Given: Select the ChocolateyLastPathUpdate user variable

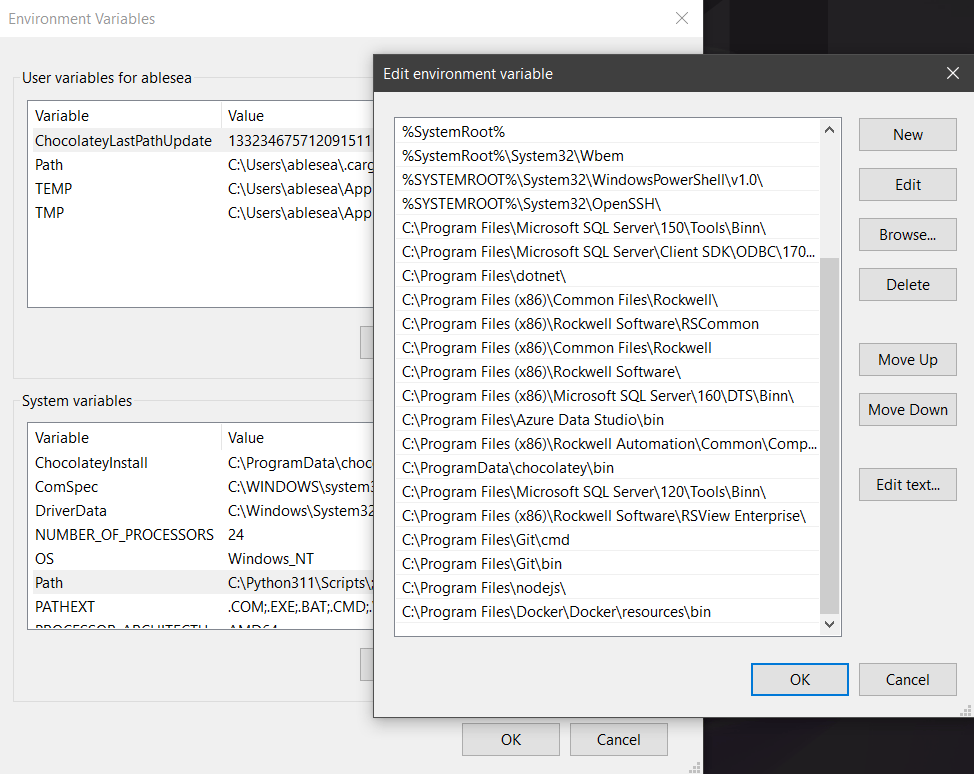Looking at the screenshot, I should point(201,141).
